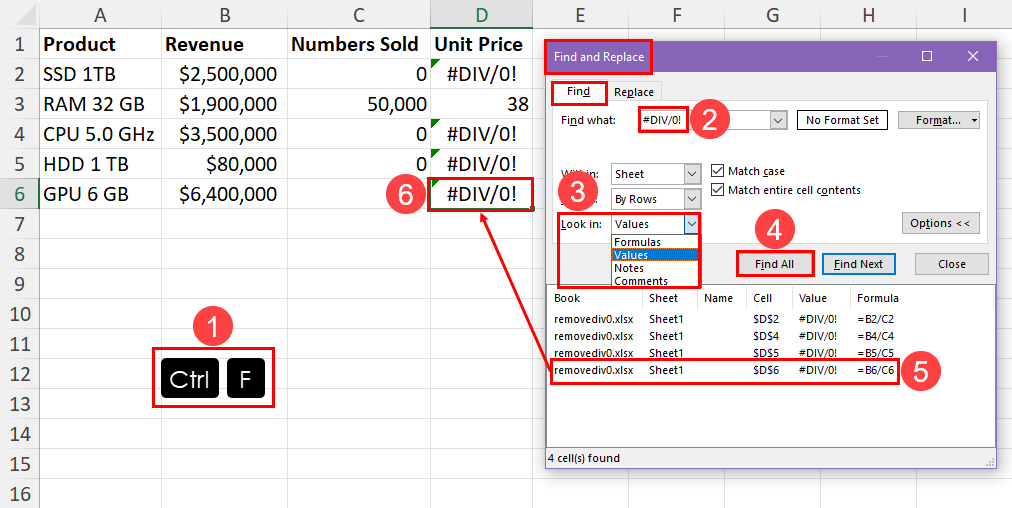
Task: Click the Name results column header
Action: 722,298
